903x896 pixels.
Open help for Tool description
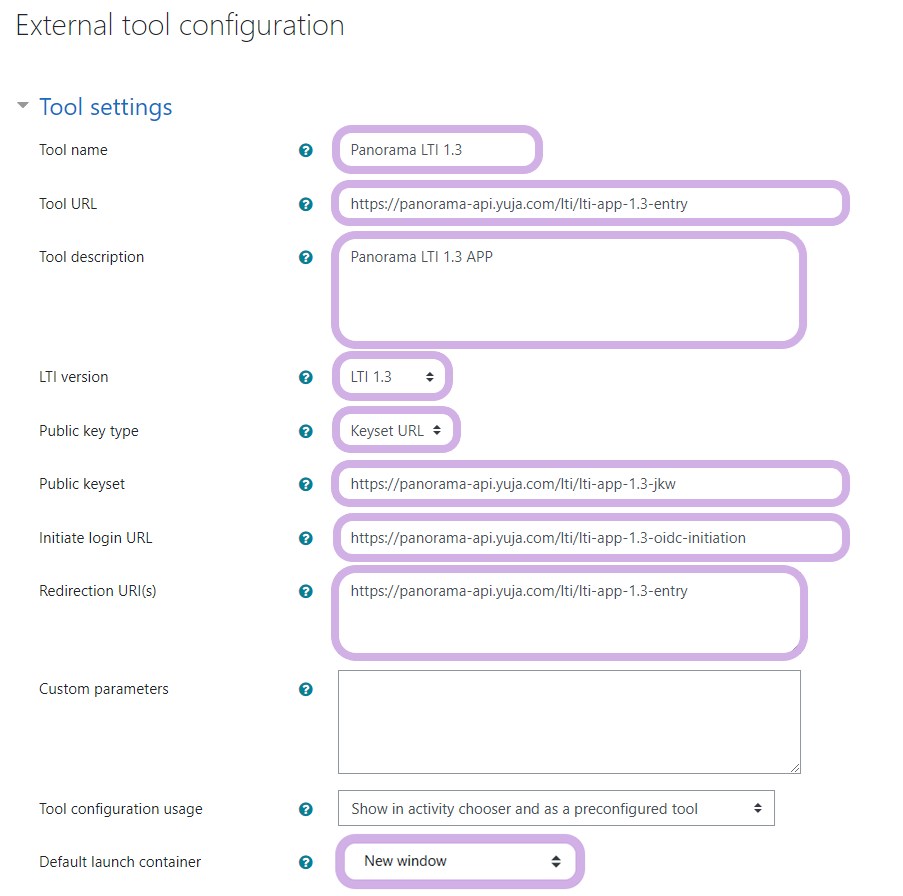pos(306,258)
